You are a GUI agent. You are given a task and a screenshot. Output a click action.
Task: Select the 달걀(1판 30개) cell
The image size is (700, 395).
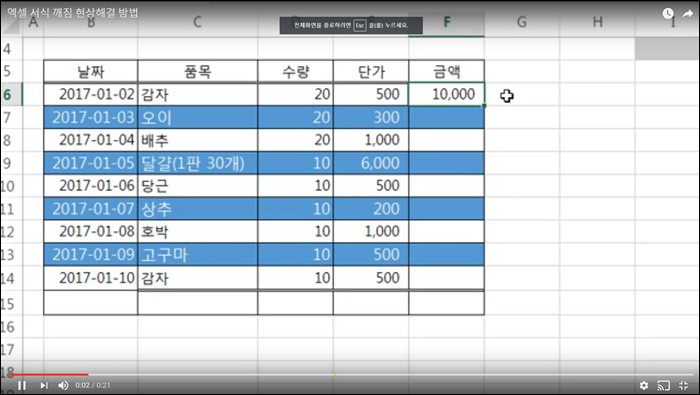[x=197, y=163]
